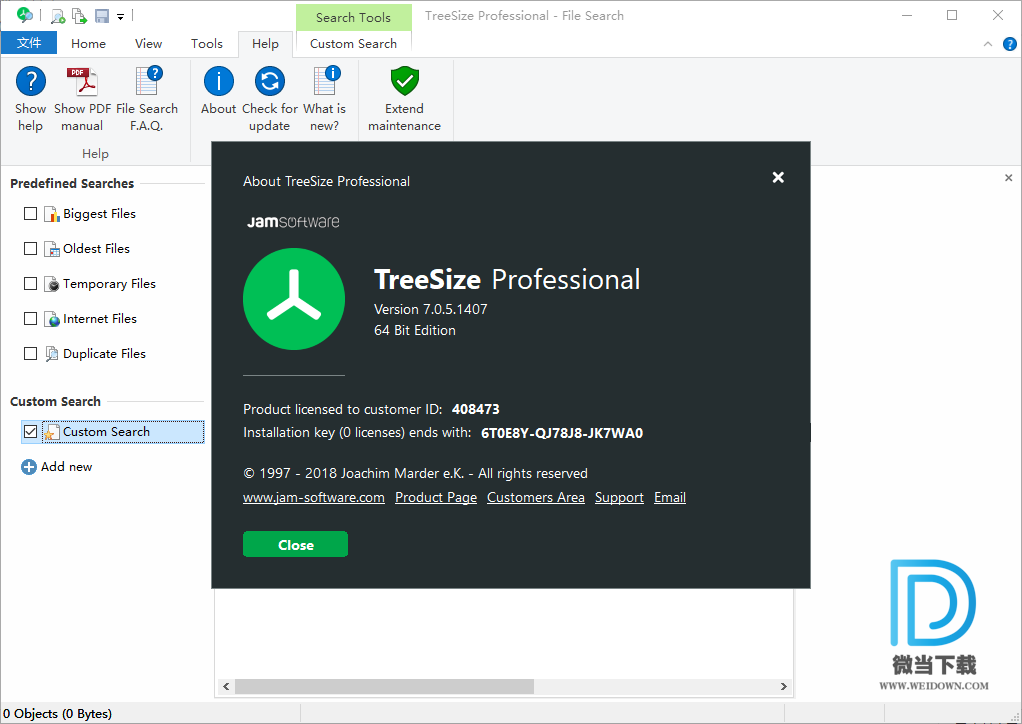Click the Search Tools contextual tab
The height and width of the screenshot is (724, 1022).
353,18
